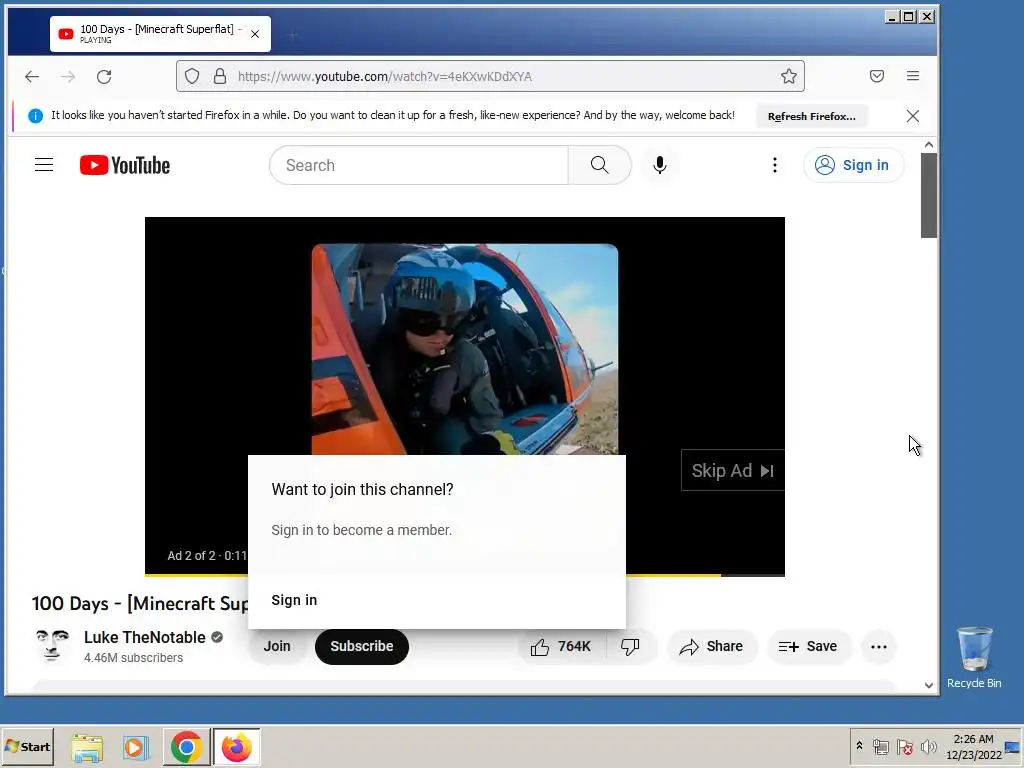Open the Recycle Bin
The image size is (1024, 768).
[x=974, y=658]
